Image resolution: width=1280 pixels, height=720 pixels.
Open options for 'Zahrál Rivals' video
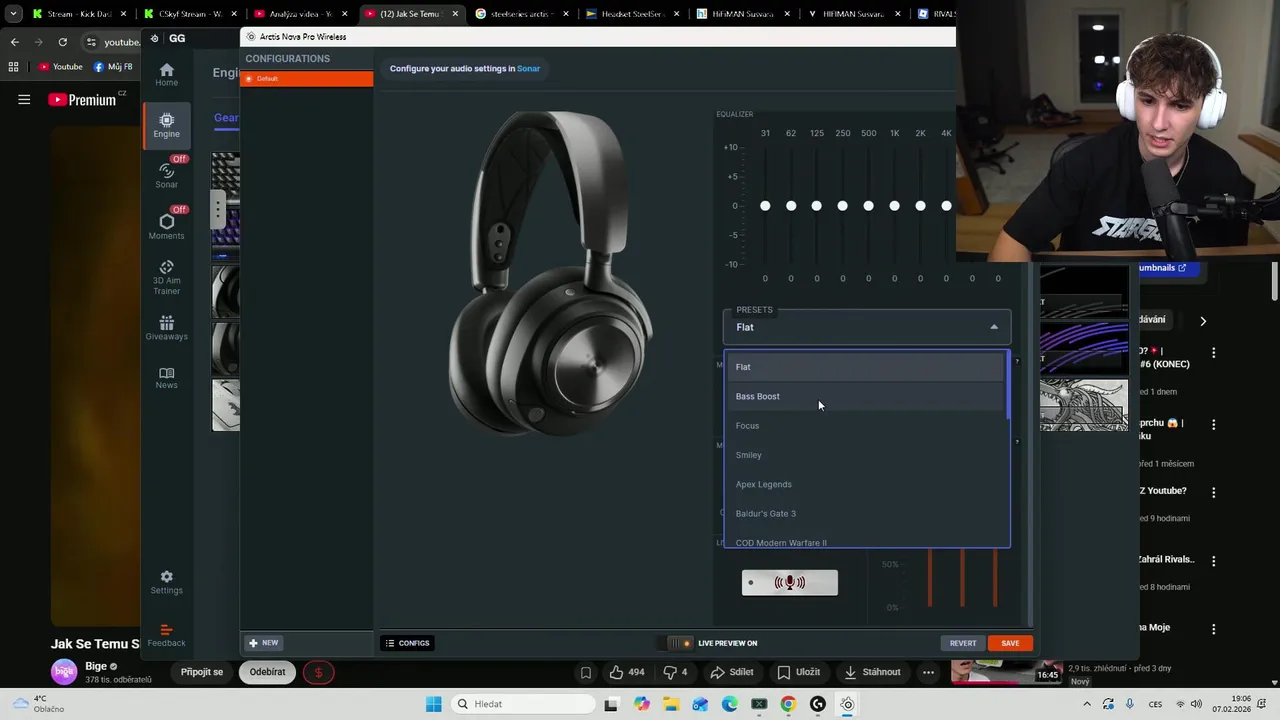pos(1214,561)
